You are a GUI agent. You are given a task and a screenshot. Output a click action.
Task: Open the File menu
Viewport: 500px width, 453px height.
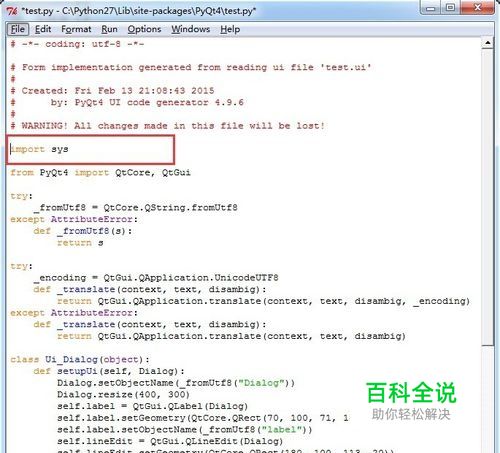point(18,29)
